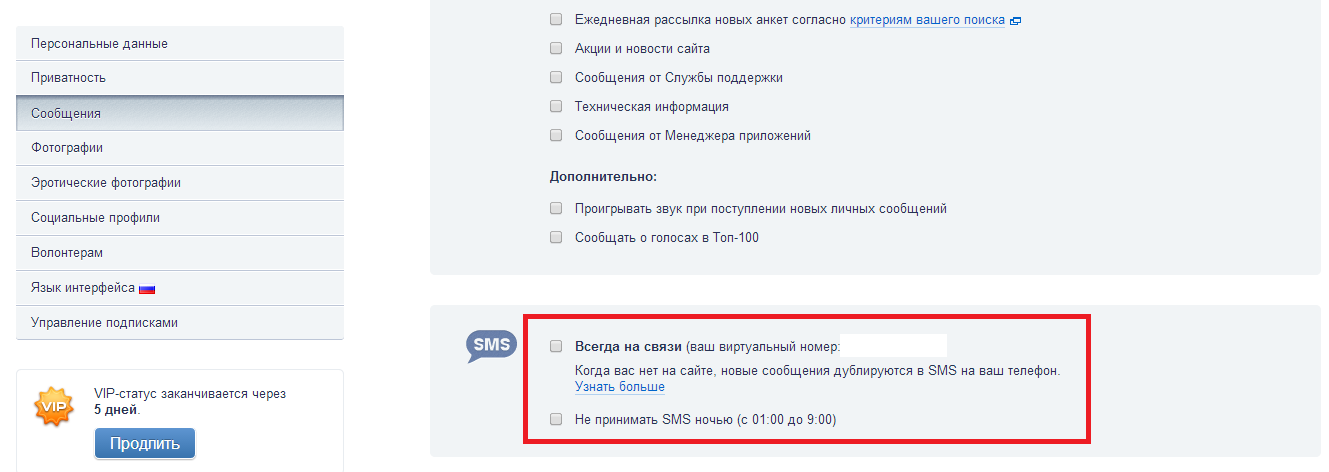Follow the Узнать больше link

[x=620, y=387]
